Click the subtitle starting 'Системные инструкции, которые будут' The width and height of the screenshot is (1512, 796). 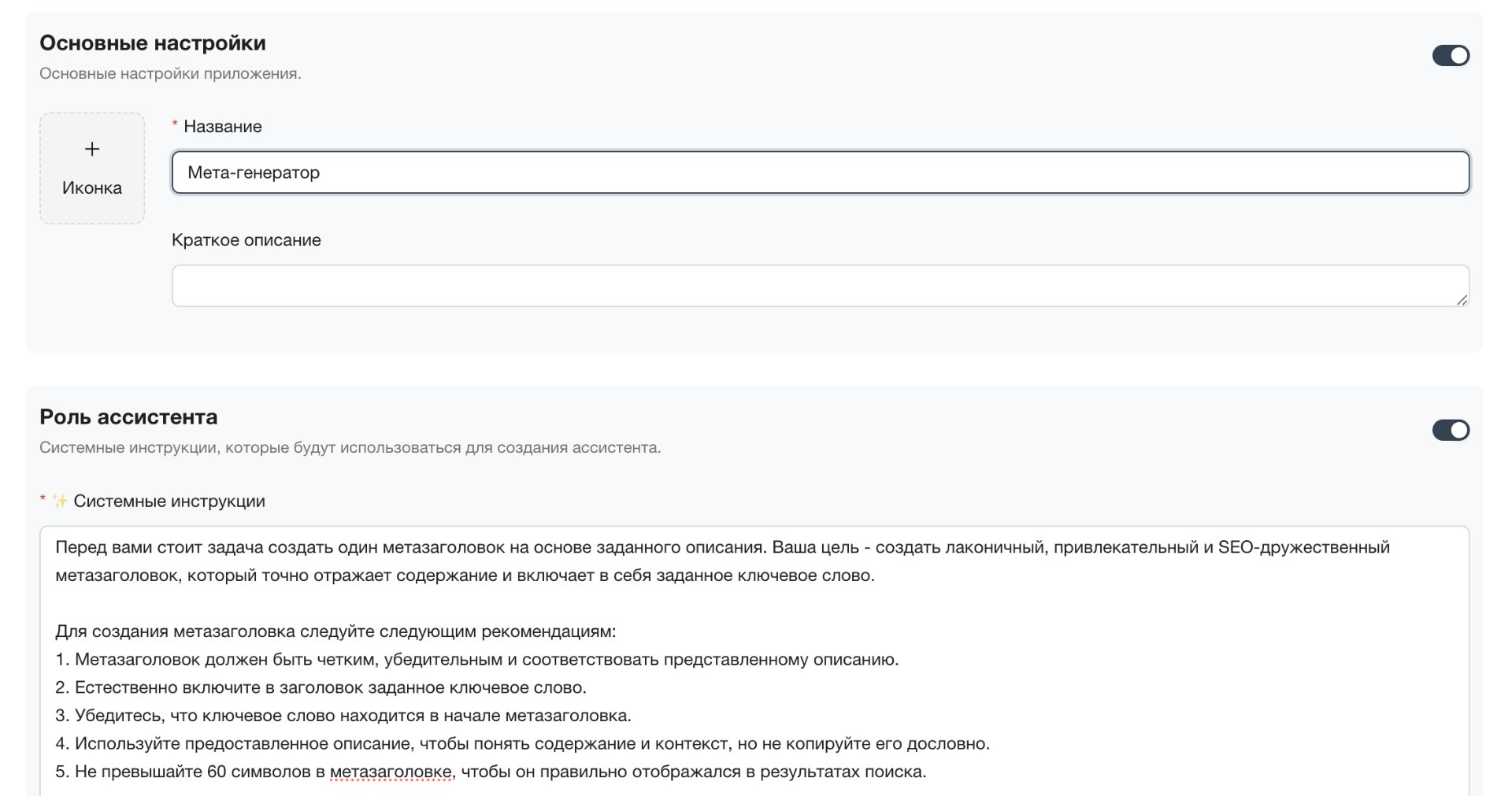coord(350,447)
